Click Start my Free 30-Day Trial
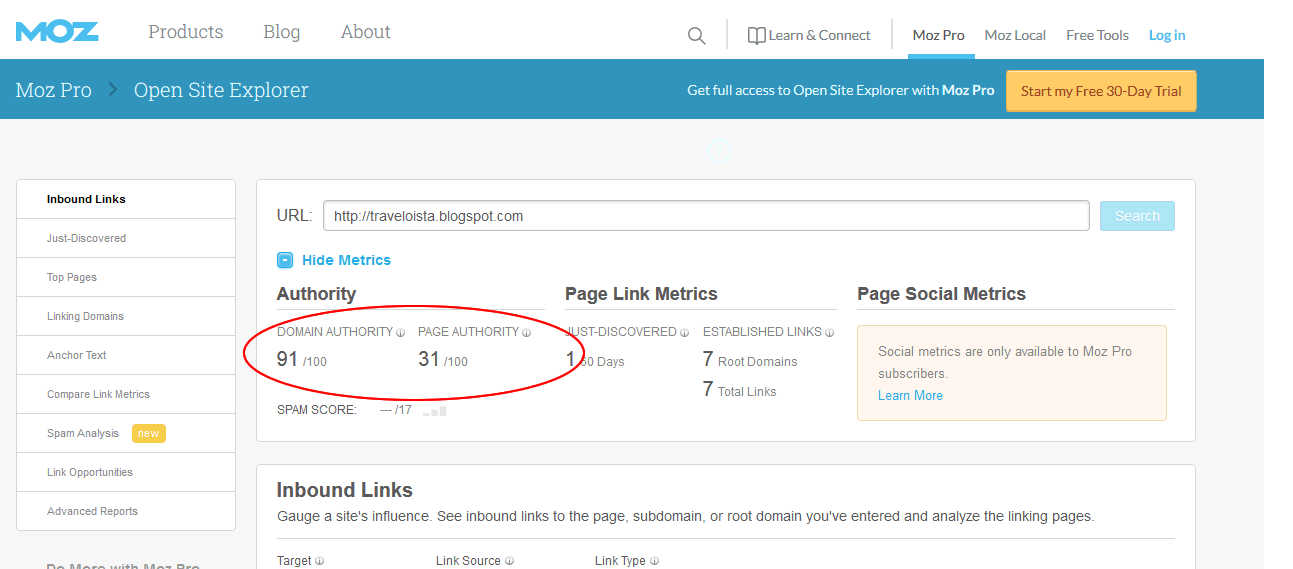This screenshot has width=1293, height=569. click(x=1100, y=91)
